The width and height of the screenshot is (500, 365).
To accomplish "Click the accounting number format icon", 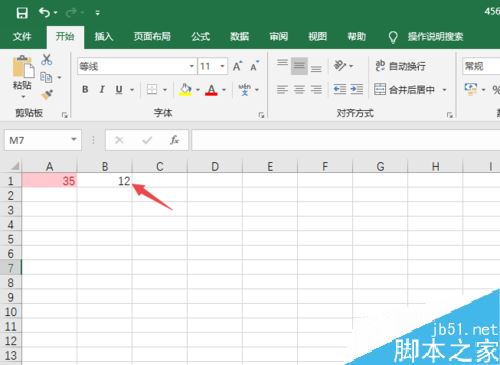I will [x=471, y=89].
